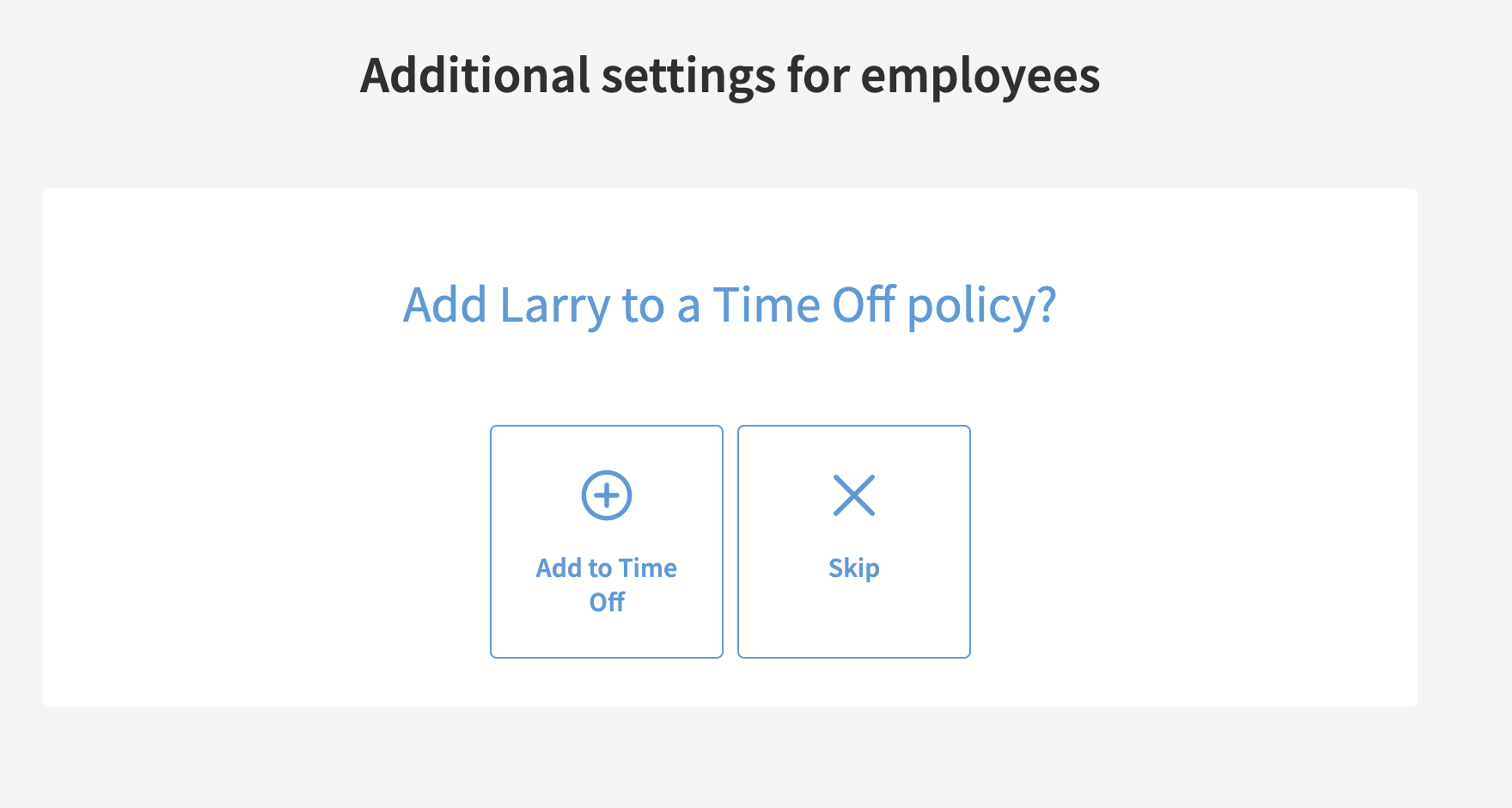Select the Add to Time Off card
Screen dimensions: 1512x808
tap(606, 541)
